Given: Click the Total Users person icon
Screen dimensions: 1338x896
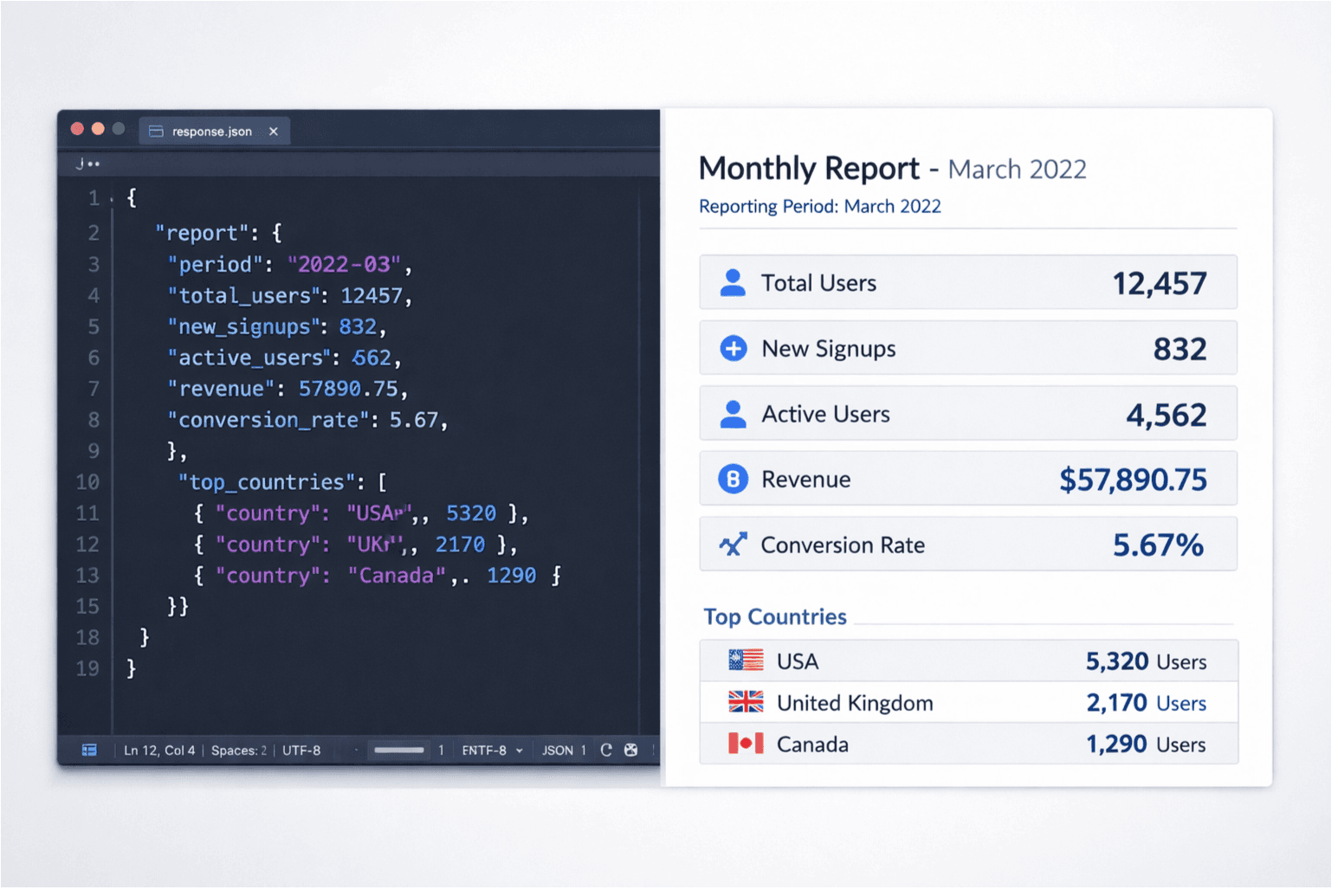Looking at the screenshot, I should pos(733,283).
